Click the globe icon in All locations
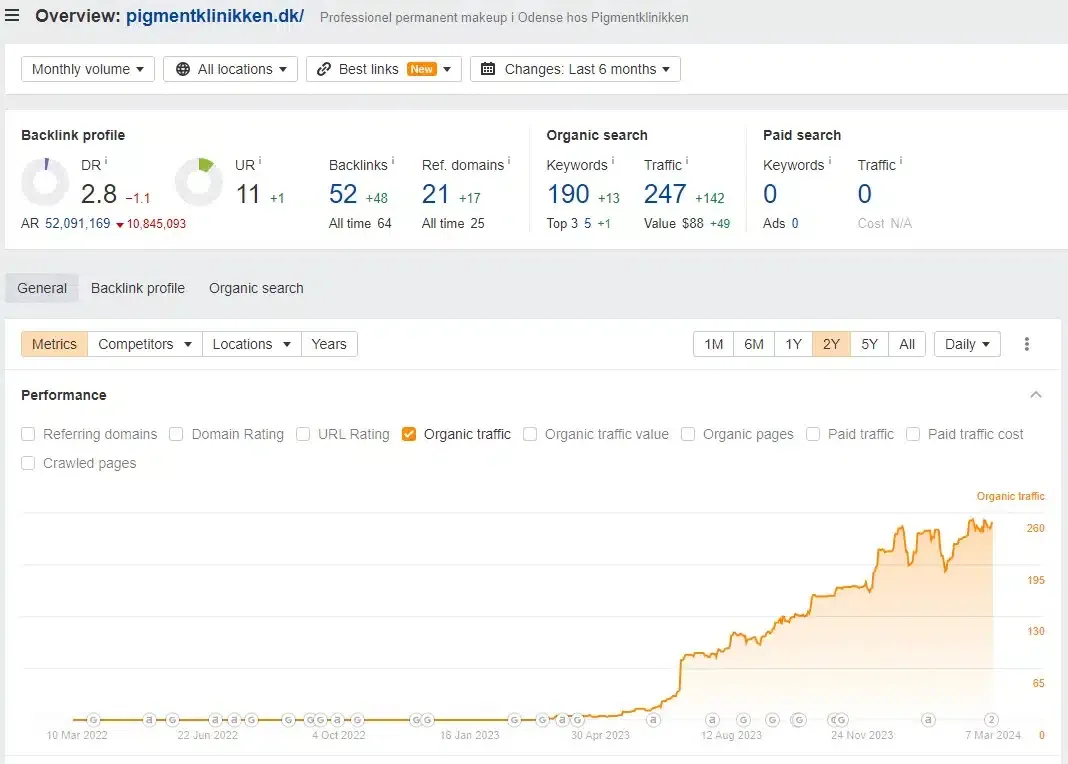Image resolution: width=1068 pixels, height=764 pixels. coord(183,69)
